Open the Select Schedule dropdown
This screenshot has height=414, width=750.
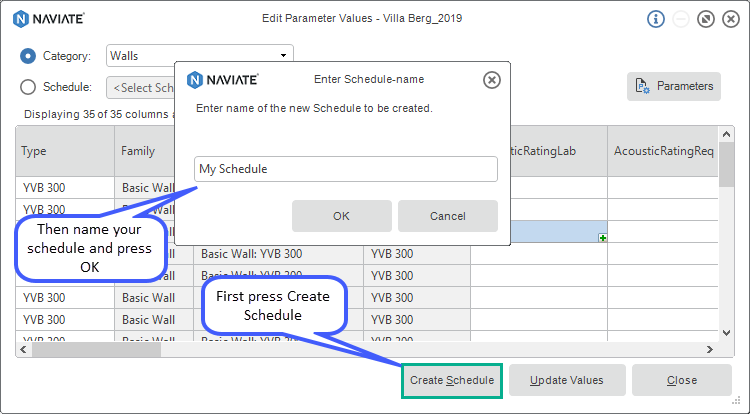140,88
